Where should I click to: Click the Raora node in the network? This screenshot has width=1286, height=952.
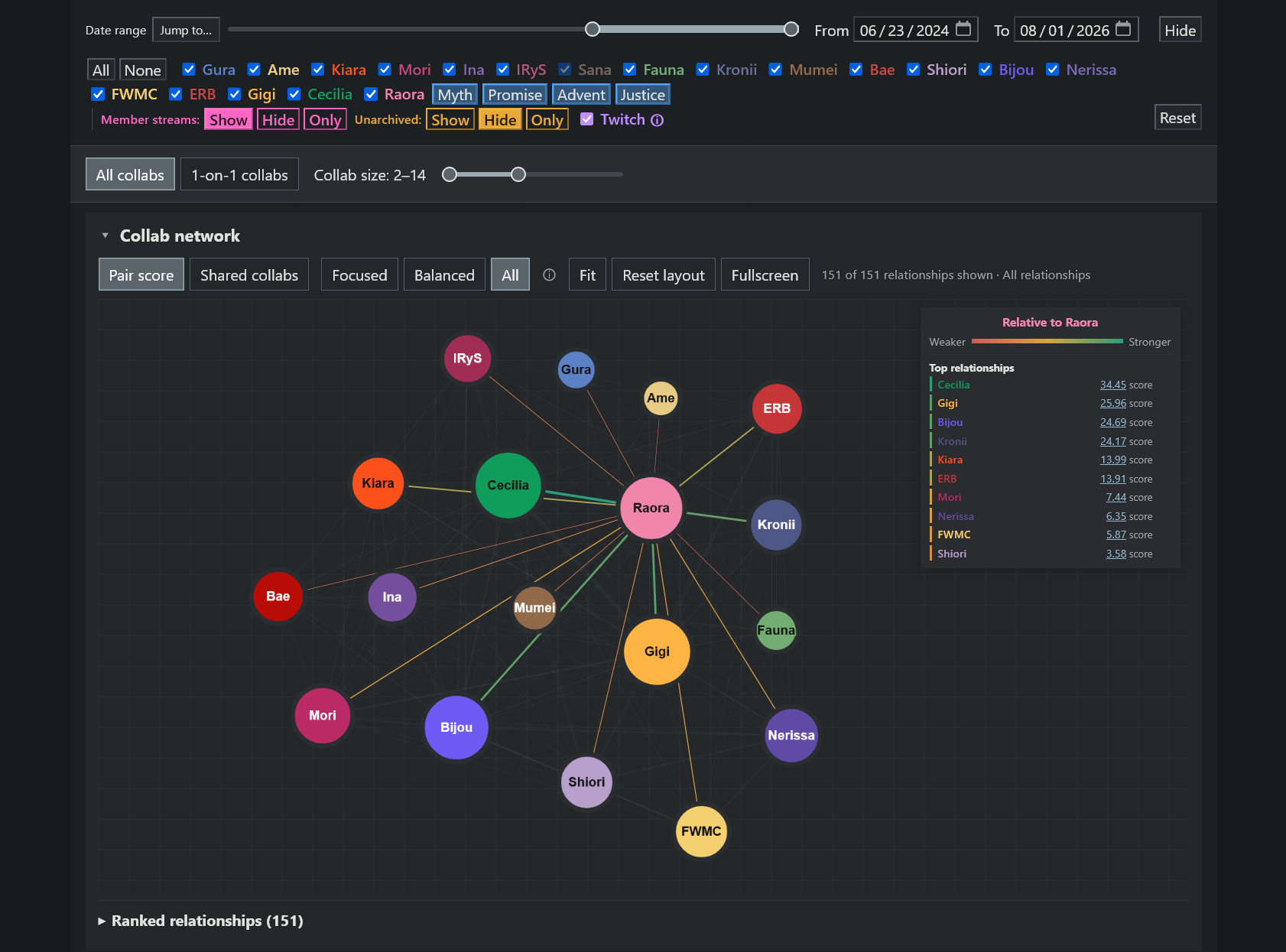click(x=651, y=508)
